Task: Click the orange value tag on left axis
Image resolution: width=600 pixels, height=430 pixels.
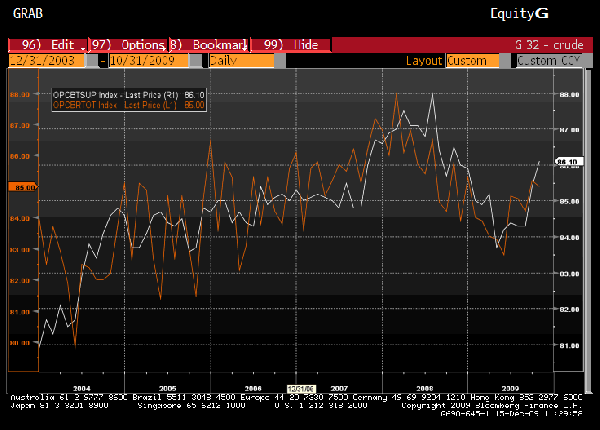Action: [x=21, y=187]
